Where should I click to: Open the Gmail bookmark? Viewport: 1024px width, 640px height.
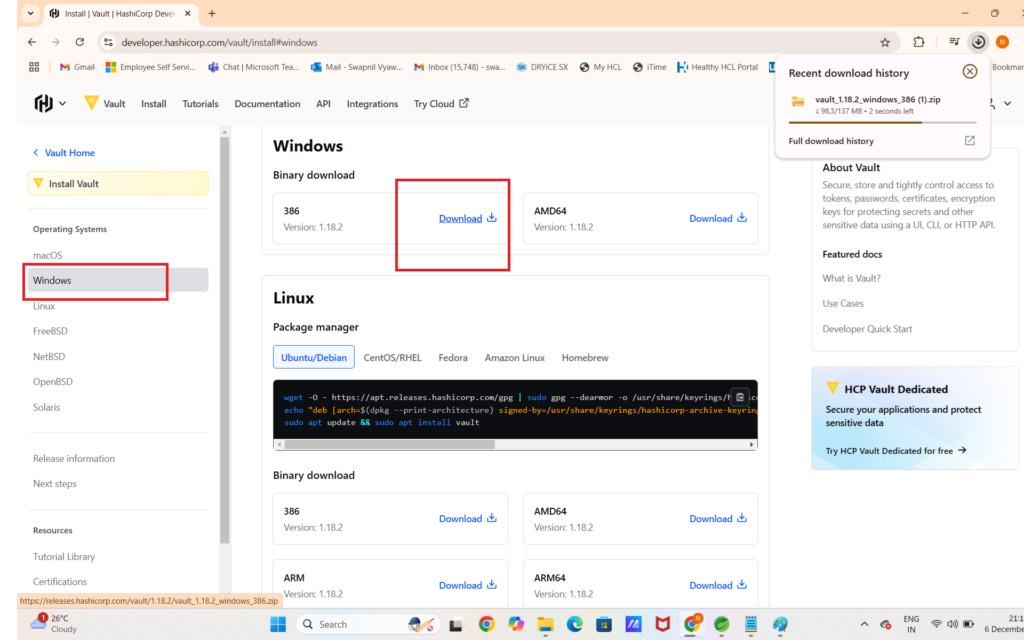[77, 67]
